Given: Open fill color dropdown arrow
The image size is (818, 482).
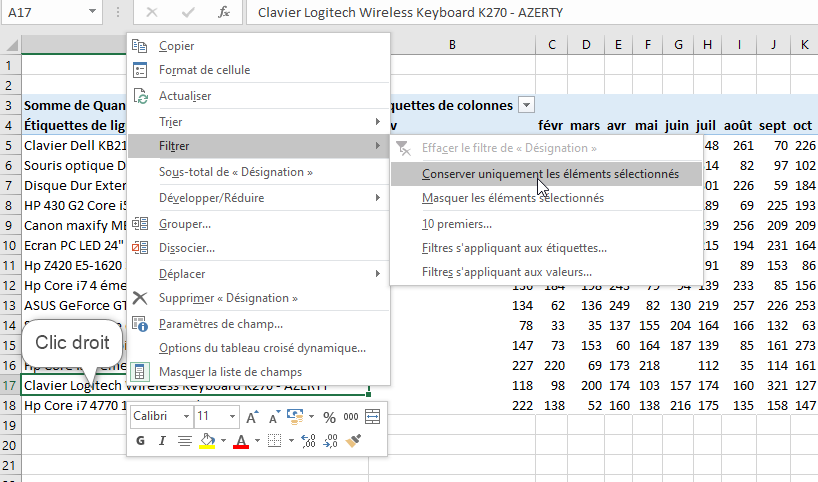Looking at the screenshot, I should coord(223,441).
